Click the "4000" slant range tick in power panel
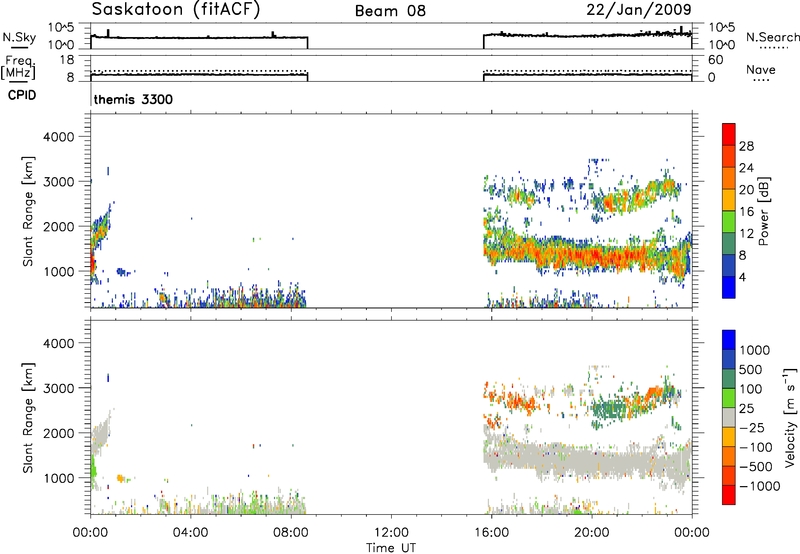Screen dimensions: 800x554 58,137
